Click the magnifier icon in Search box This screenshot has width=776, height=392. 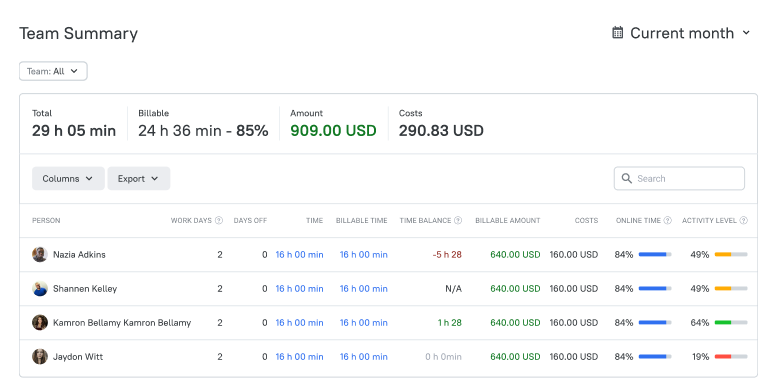[627, 178]
